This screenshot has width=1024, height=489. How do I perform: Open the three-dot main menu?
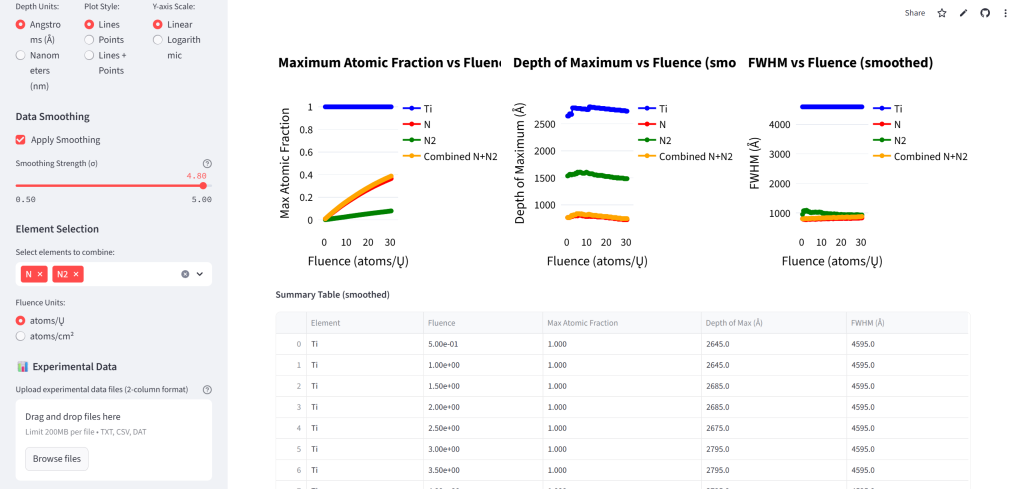tap(1005, 13)
